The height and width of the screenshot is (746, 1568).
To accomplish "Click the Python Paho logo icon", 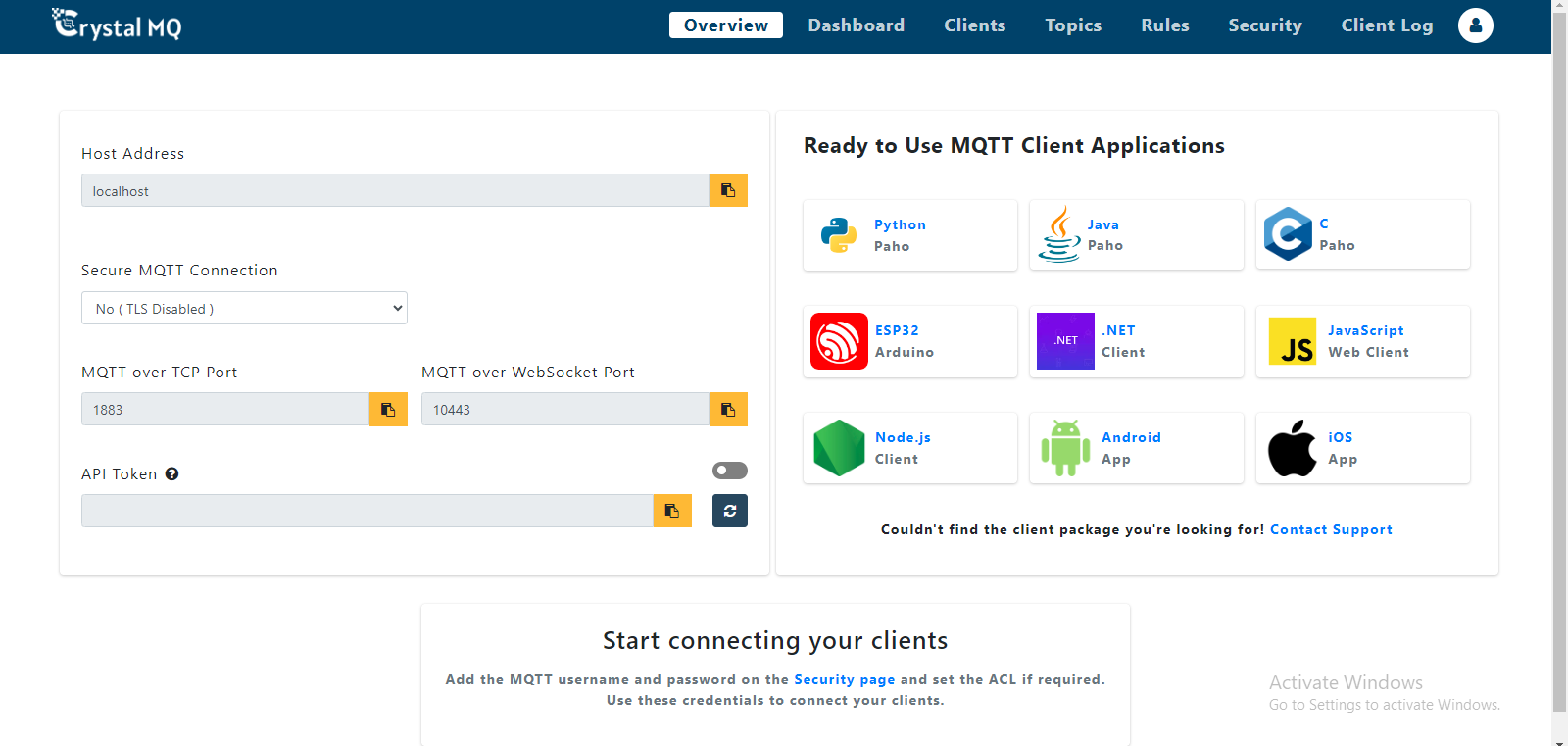I will pos(839,235).
